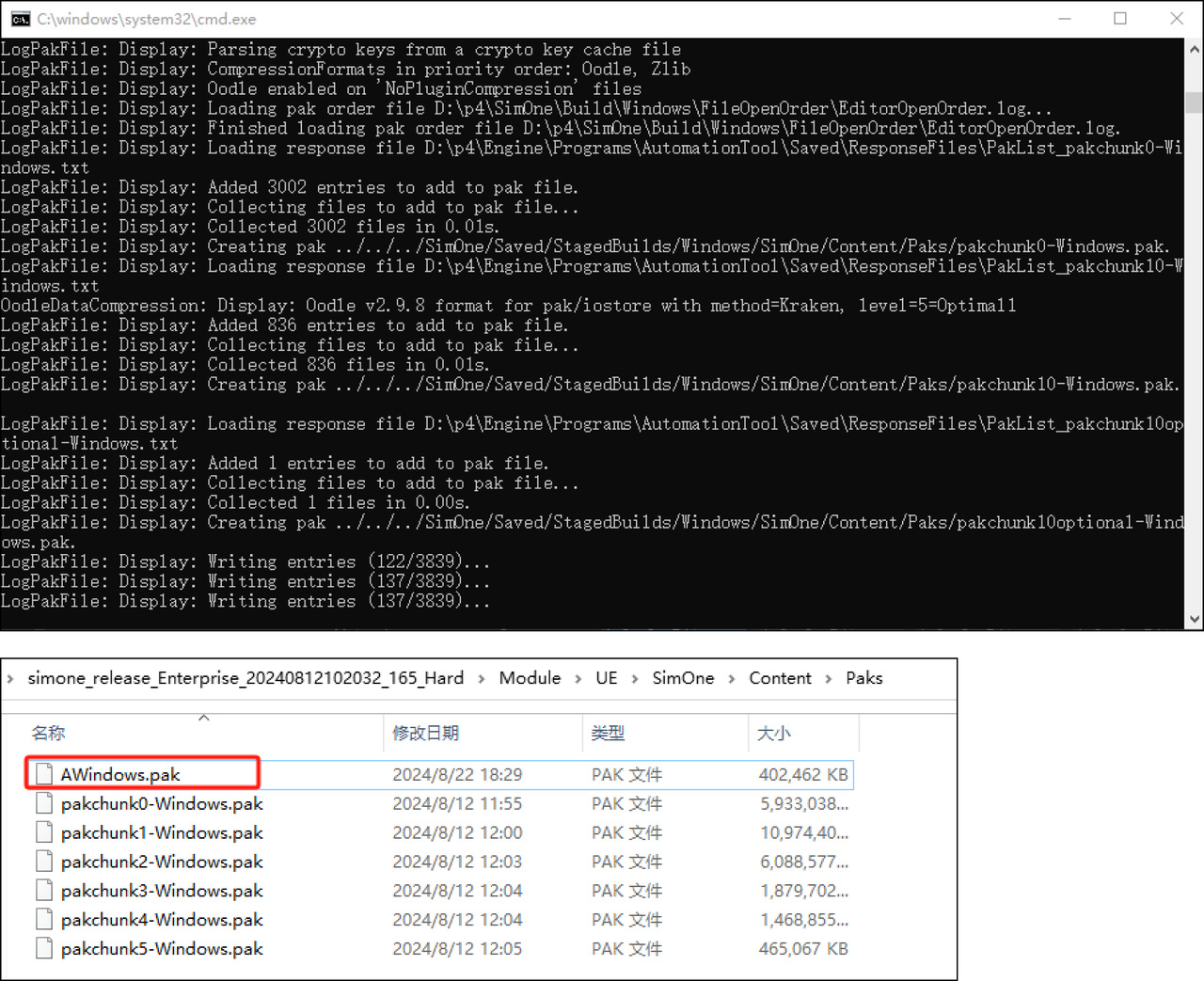Go to the UE breadcrumb folder
This screenshot has width=1204, height=981.
[x=607, y=678]
